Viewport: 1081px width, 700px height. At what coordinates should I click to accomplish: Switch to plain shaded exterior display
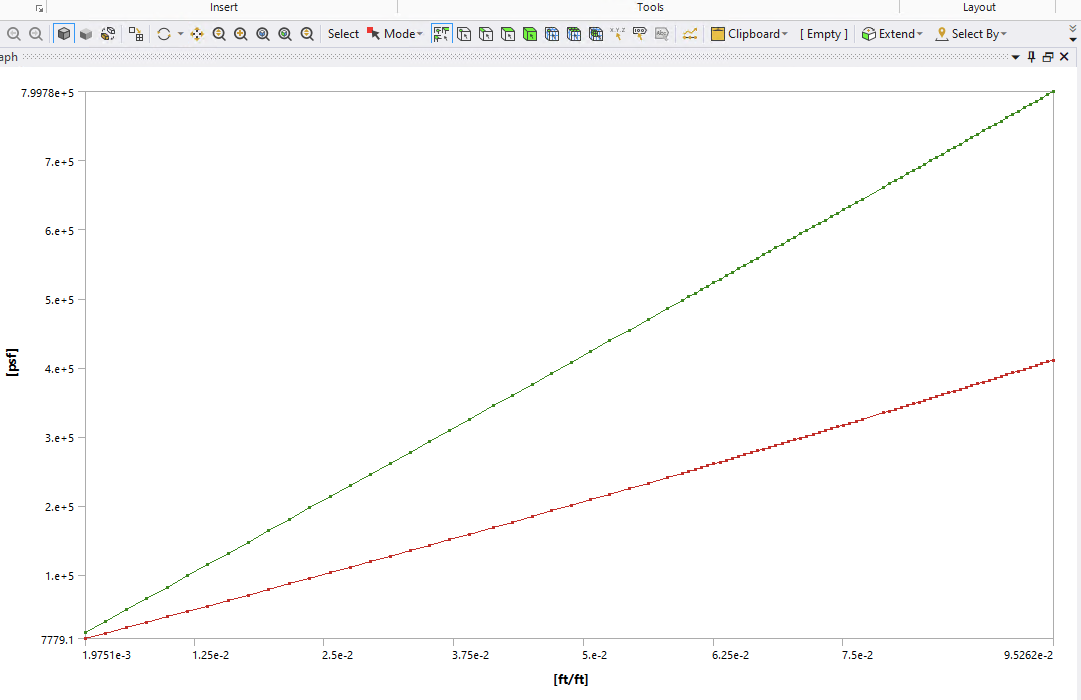click(85, 34)
